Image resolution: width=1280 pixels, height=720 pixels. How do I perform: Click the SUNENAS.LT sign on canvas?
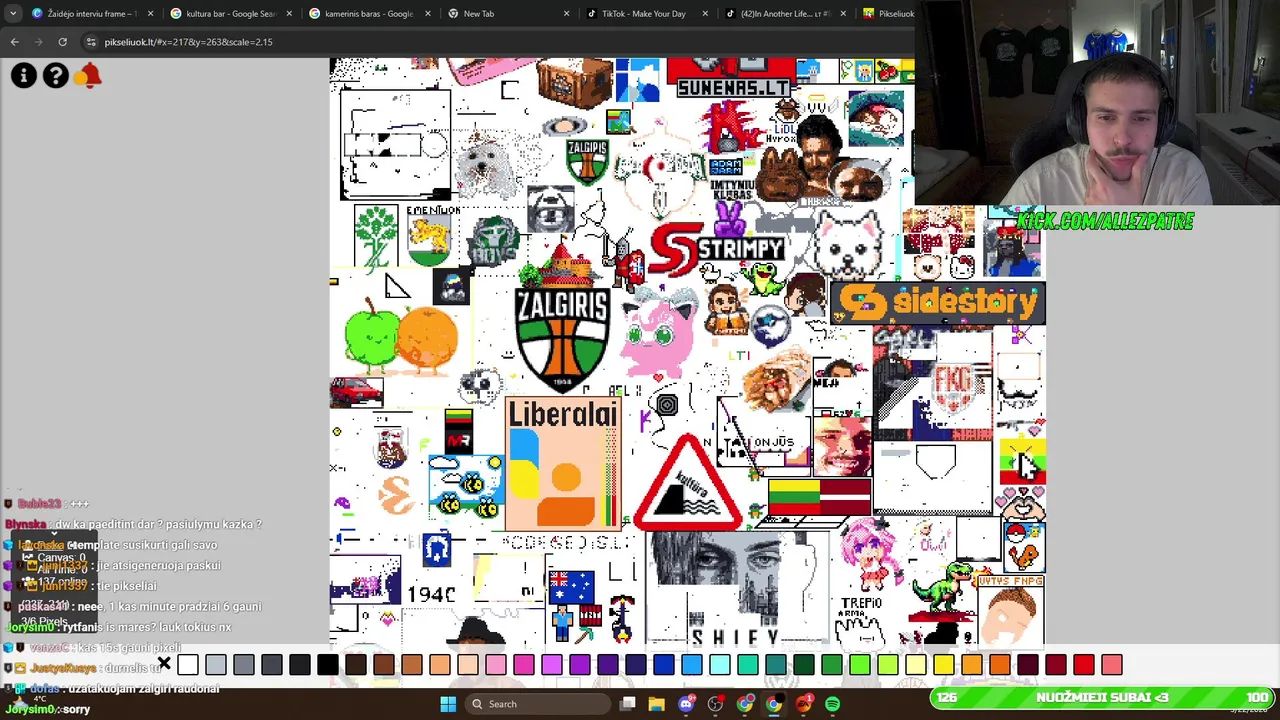(x=734, y=88)
